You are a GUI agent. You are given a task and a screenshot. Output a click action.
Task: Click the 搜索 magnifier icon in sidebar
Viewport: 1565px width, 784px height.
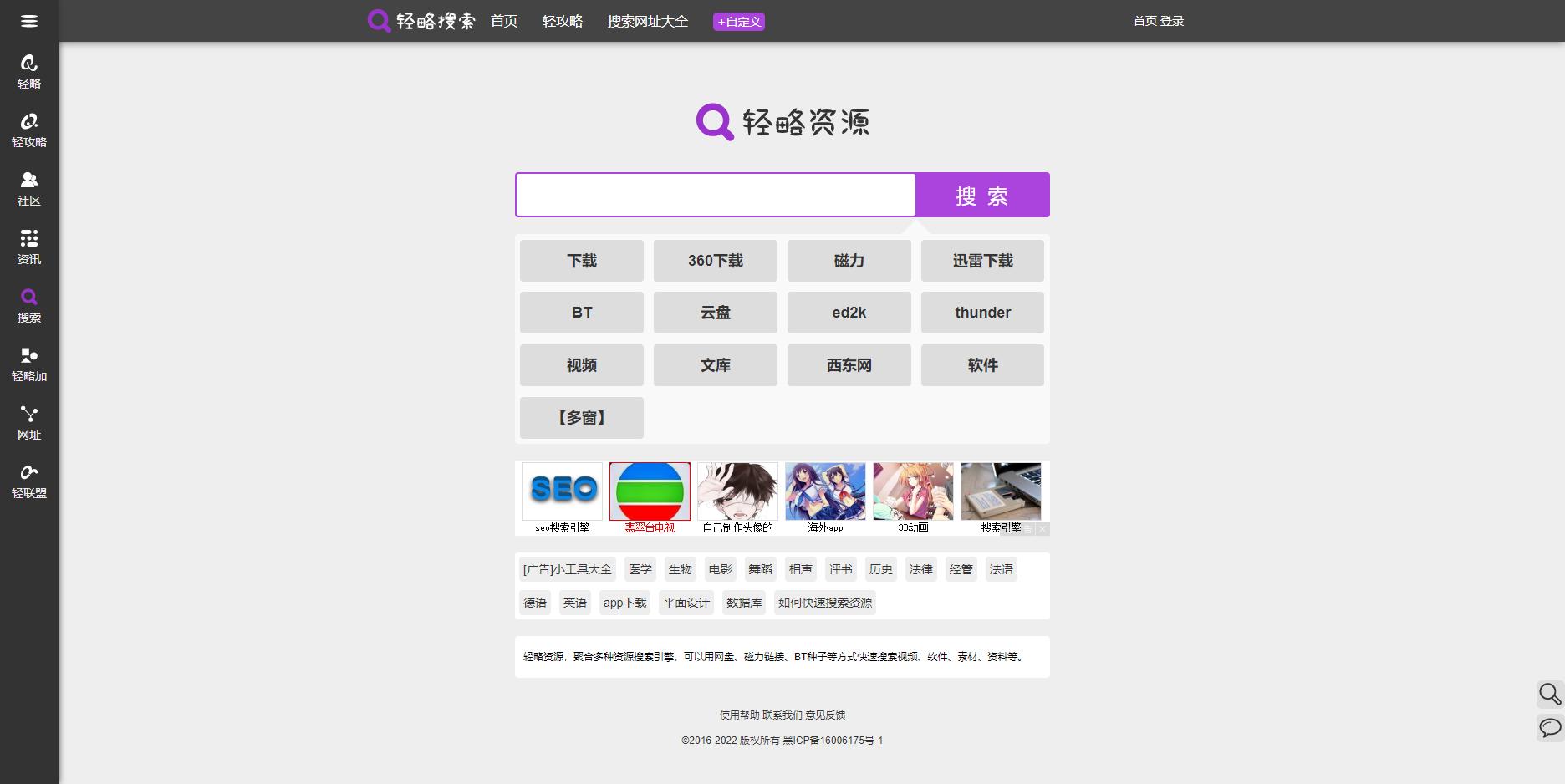click(x=29, y=305)
